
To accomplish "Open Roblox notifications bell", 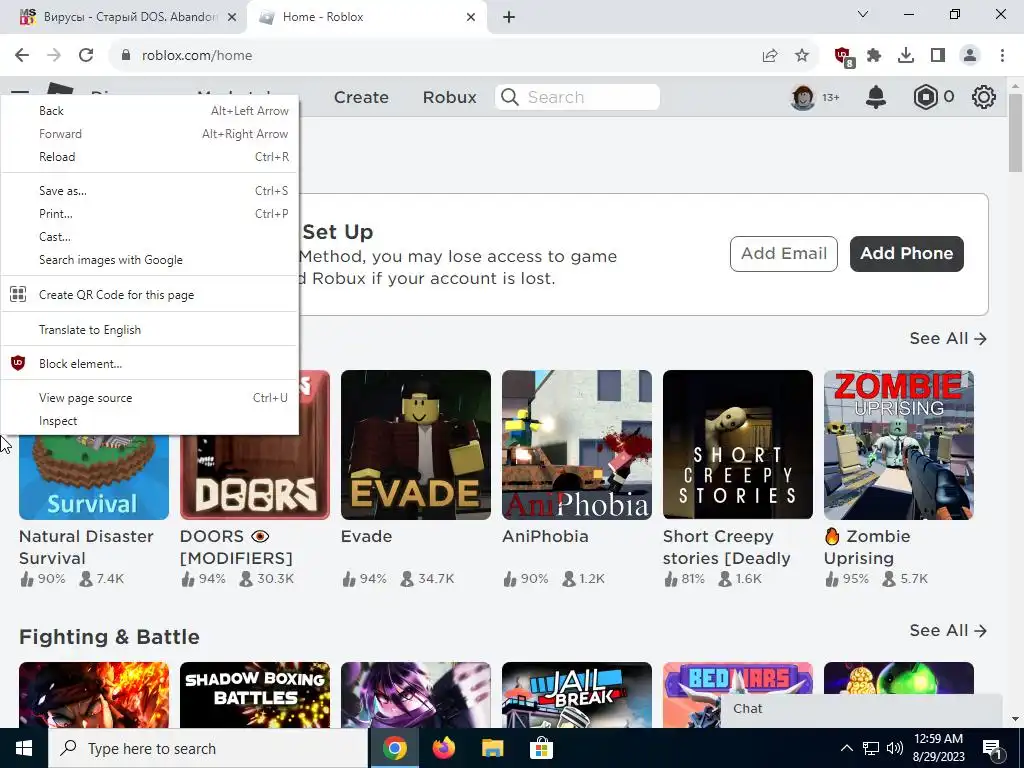I will (876, 97).
